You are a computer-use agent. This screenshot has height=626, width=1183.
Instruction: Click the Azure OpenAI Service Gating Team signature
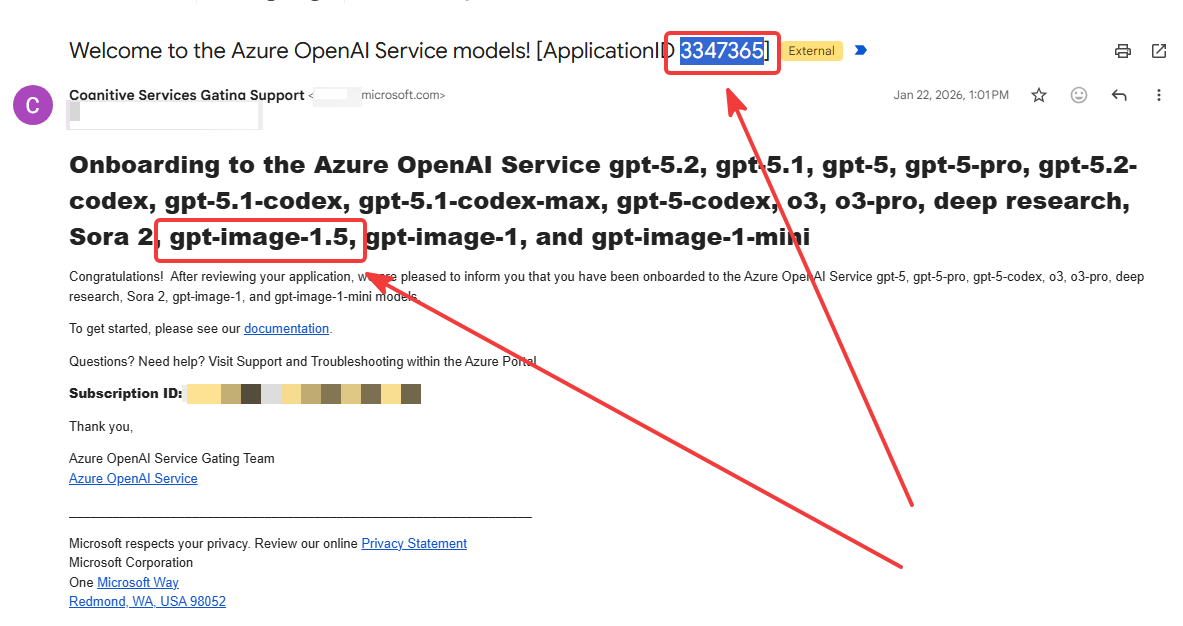[172, 458]
